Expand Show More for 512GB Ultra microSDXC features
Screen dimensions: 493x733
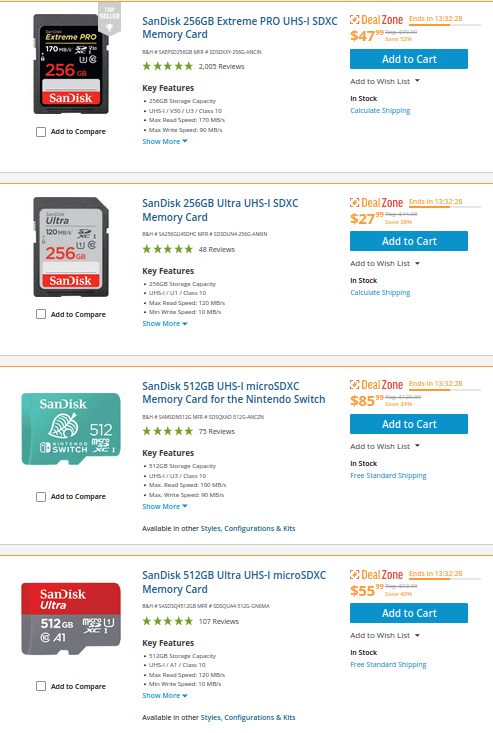click(165, 696)
